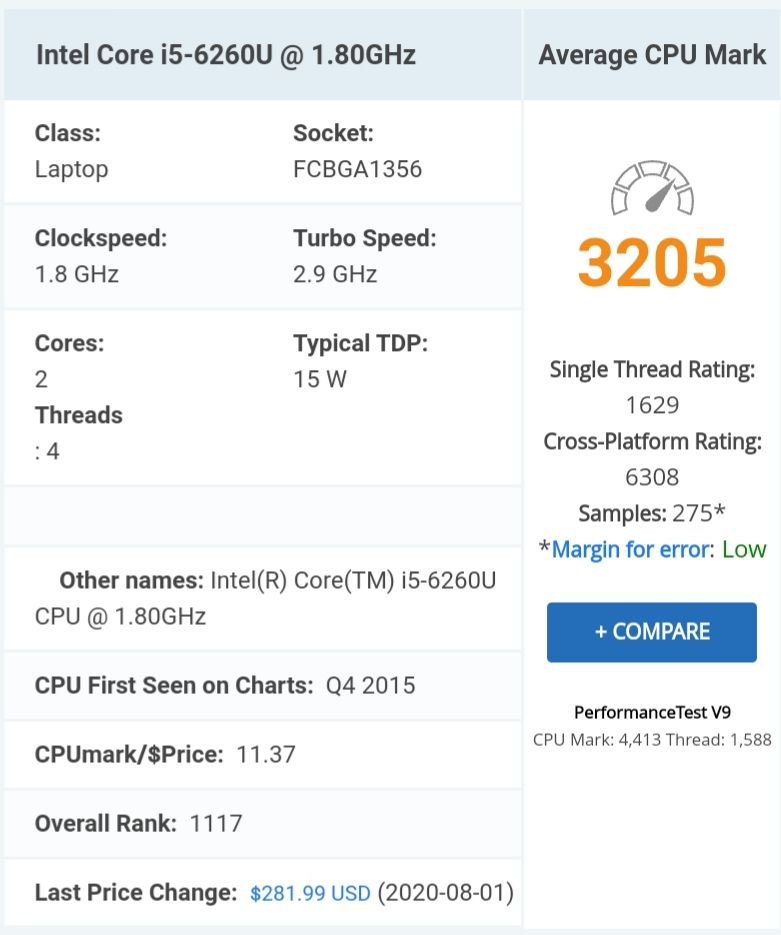Click the orange 3205 CPU Mark score
The width and height of the screenshot is (781, 935).
pos(652,262)
